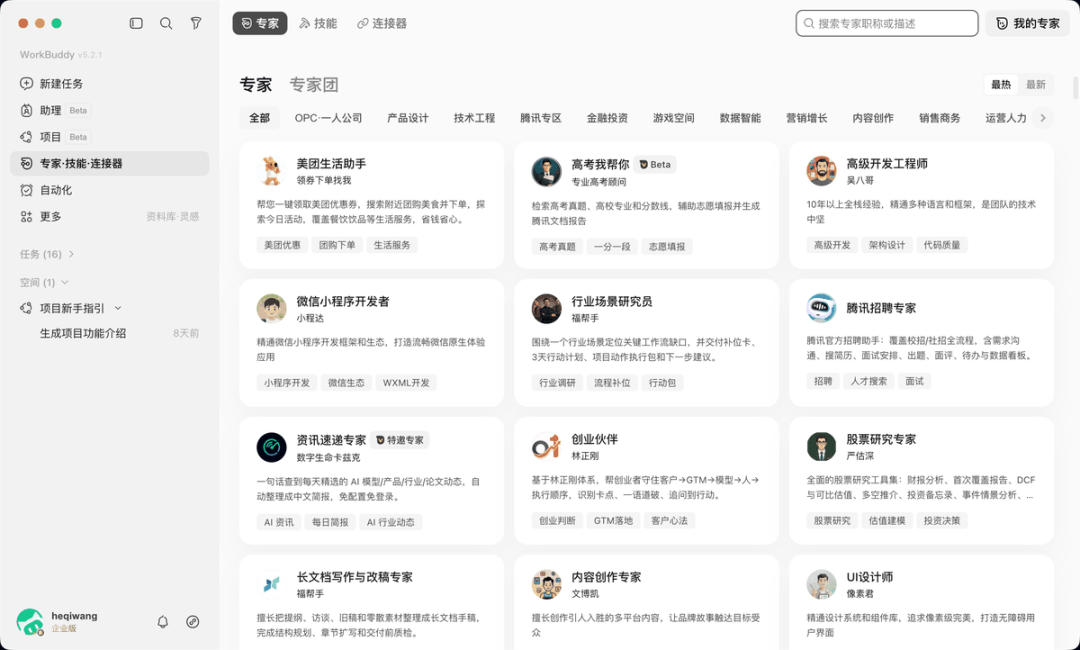Switch sorting to 最新
Image resolution: width=1080 pixels, height=650 pixels.
point(1035,85)
